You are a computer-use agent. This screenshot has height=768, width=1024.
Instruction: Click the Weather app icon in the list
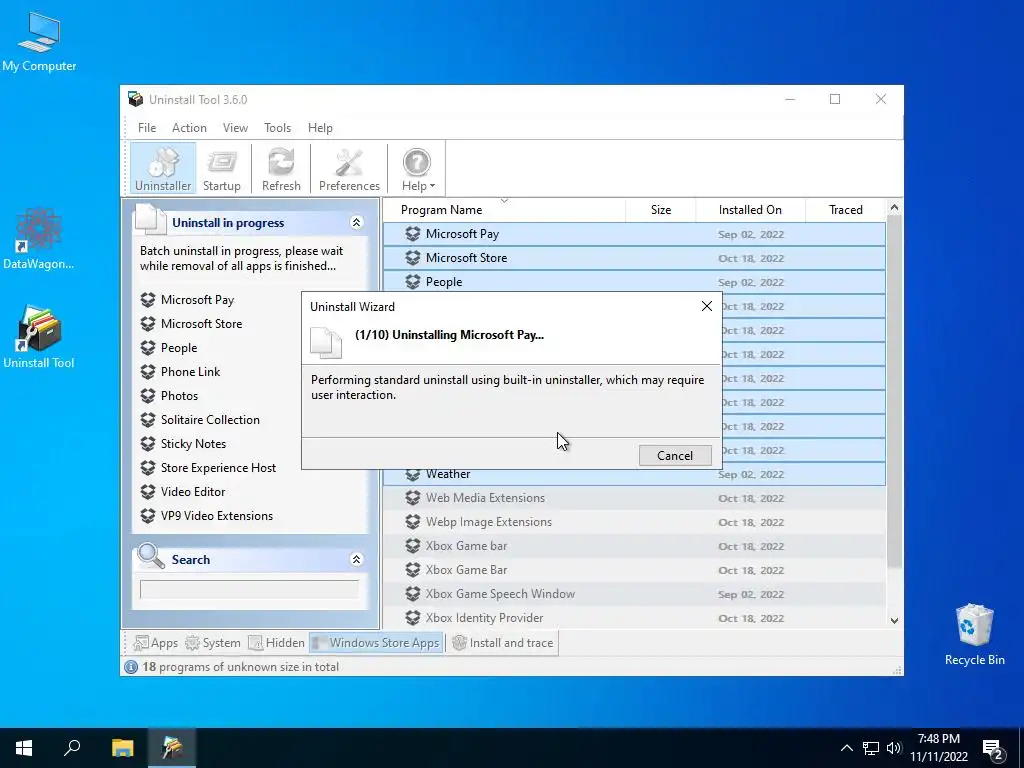coord(413,475)
